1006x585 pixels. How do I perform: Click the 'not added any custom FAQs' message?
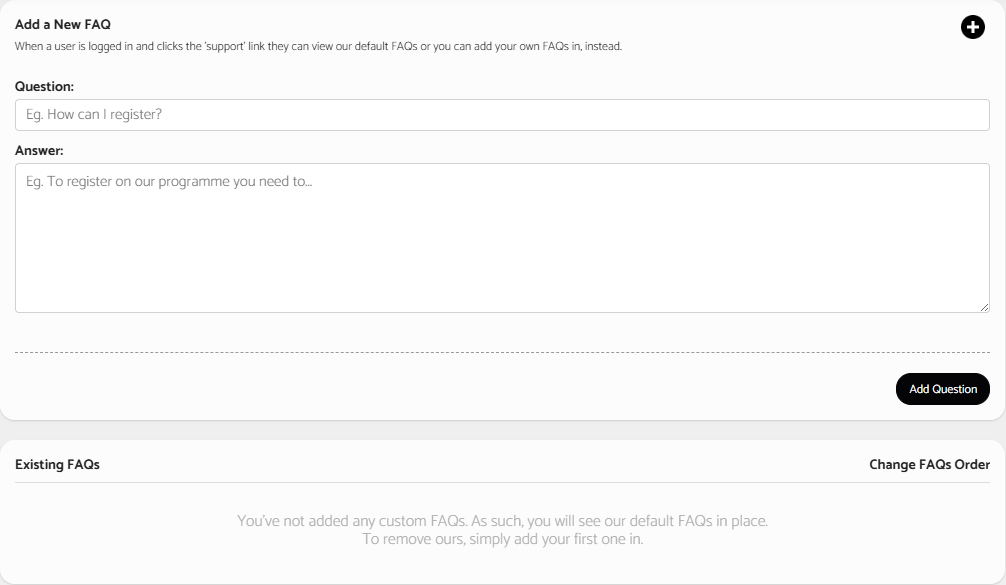(x=502, y=521)
